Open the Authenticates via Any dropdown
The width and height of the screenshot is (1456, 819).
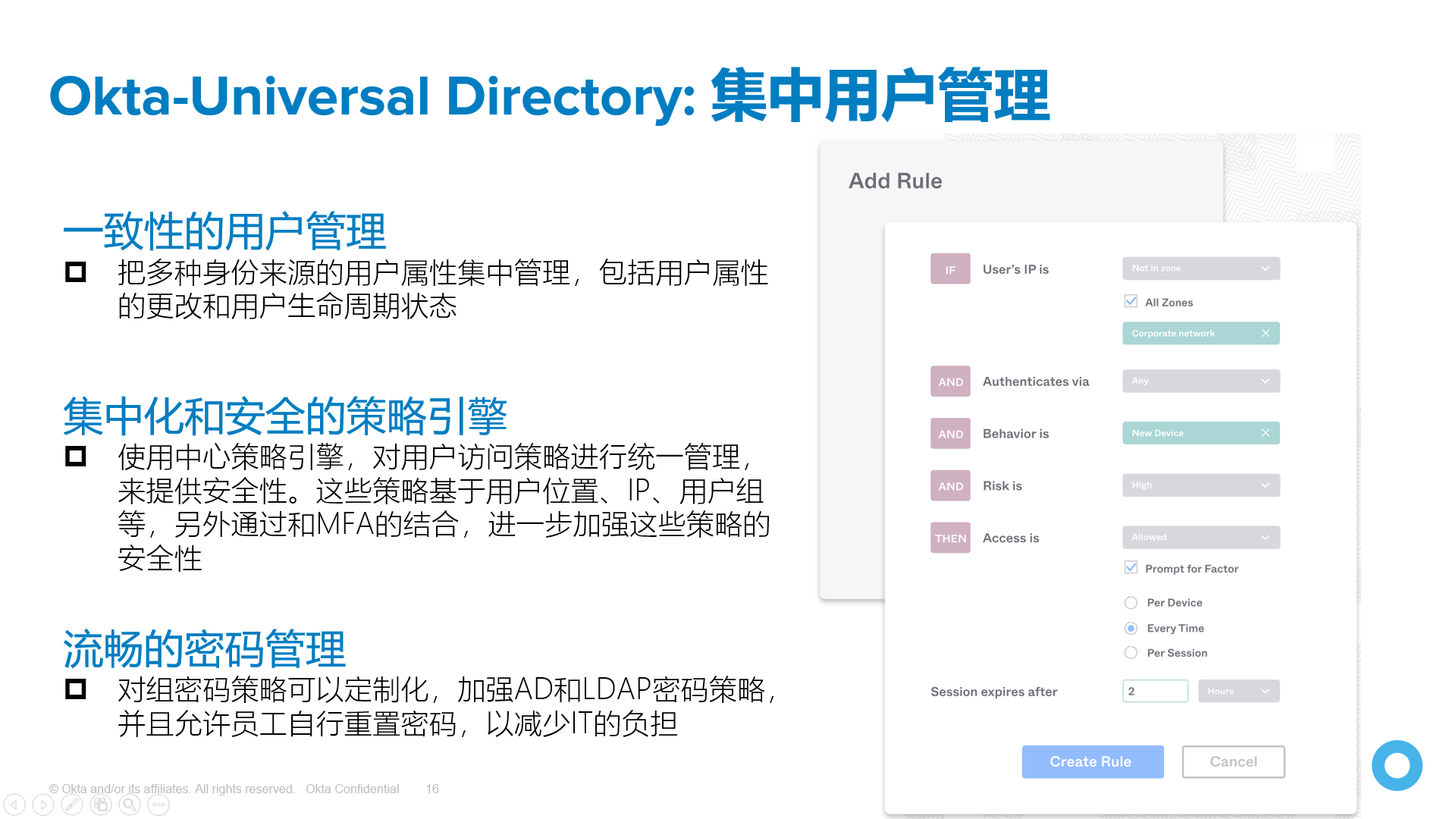point(1201,381)
